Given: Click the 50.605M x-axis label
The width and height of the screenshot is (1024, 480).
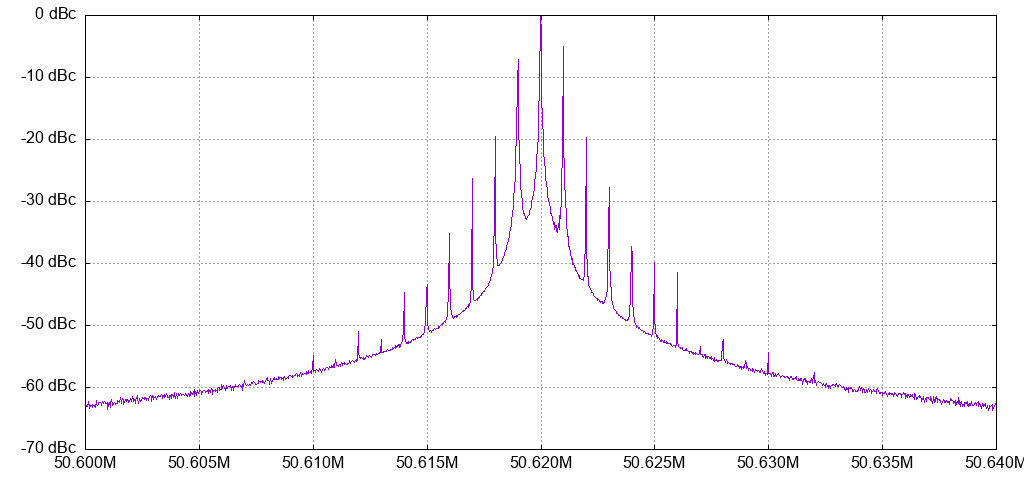Looking at the screenshot, I should (199, 465).
